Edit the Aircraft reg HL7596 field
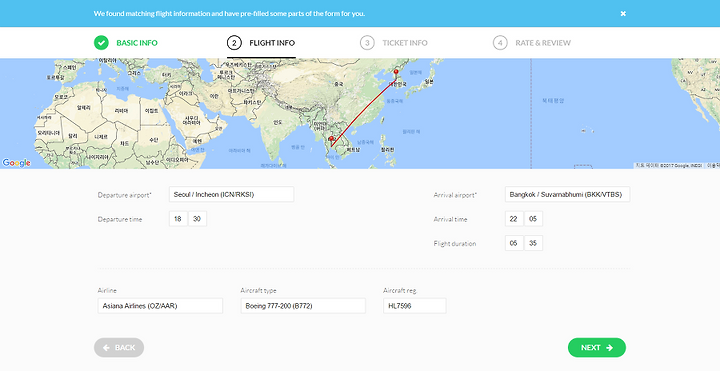The image size is (720, 371). pos(415,306)
